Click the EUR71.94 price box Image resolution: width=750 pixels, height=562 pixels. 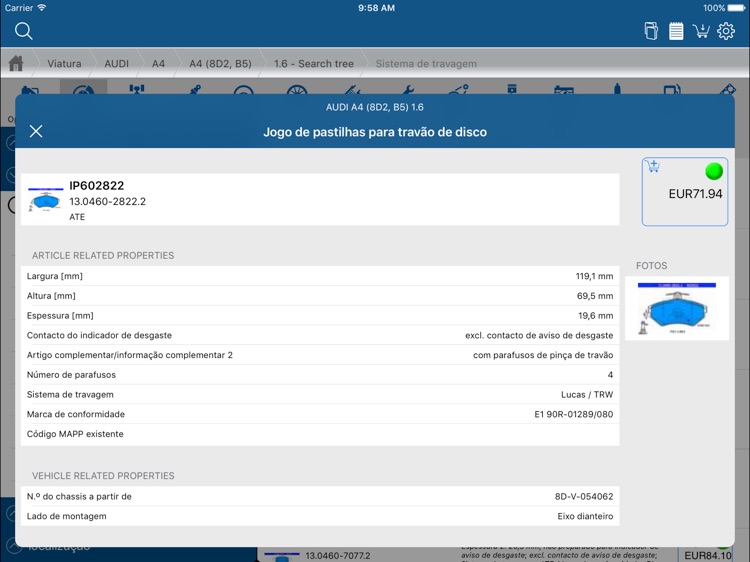[x=684, y=191]
